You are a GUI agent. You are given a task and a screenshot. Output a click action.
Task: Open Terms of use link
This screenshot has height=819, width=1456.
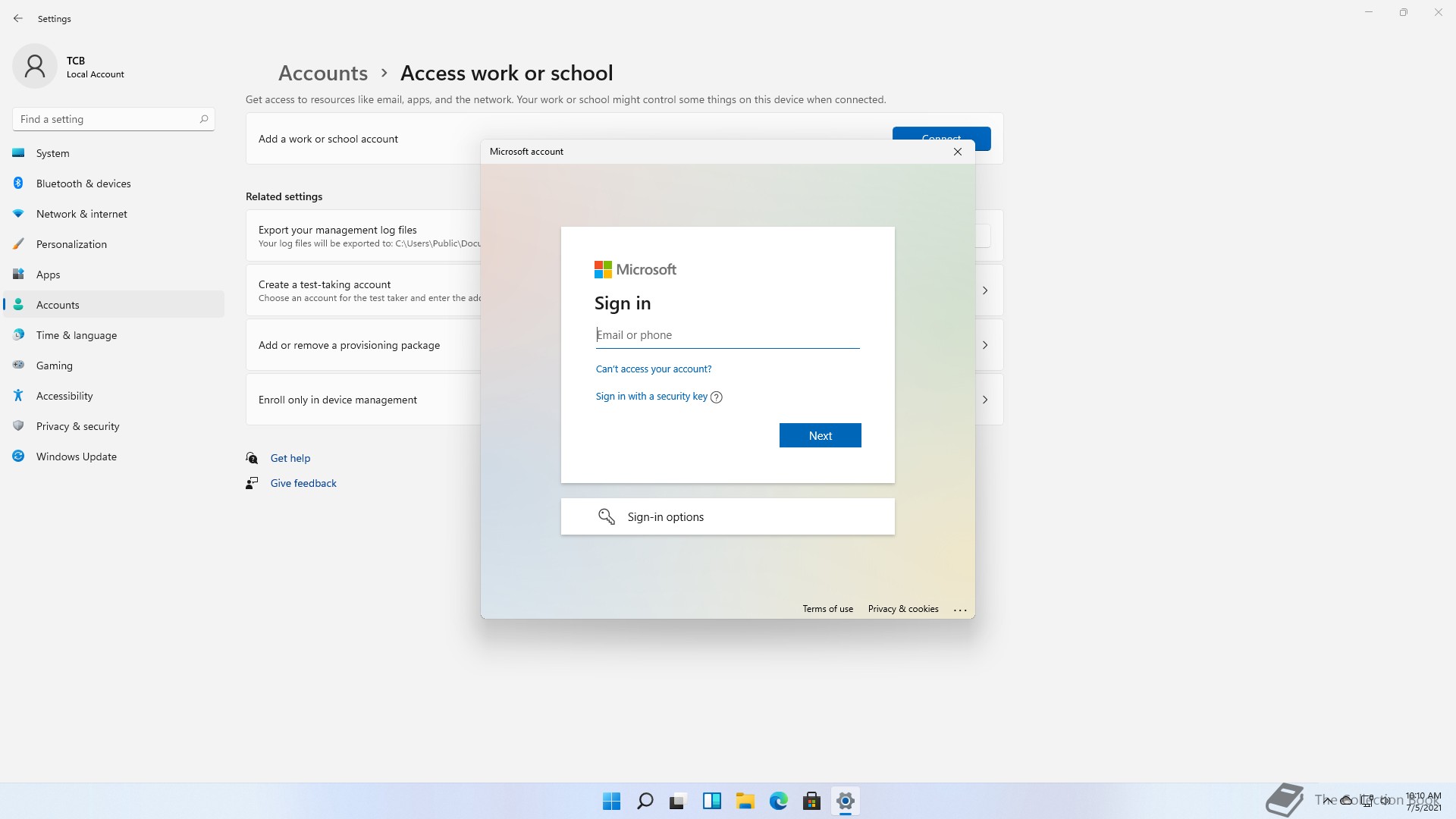[828, 609]
